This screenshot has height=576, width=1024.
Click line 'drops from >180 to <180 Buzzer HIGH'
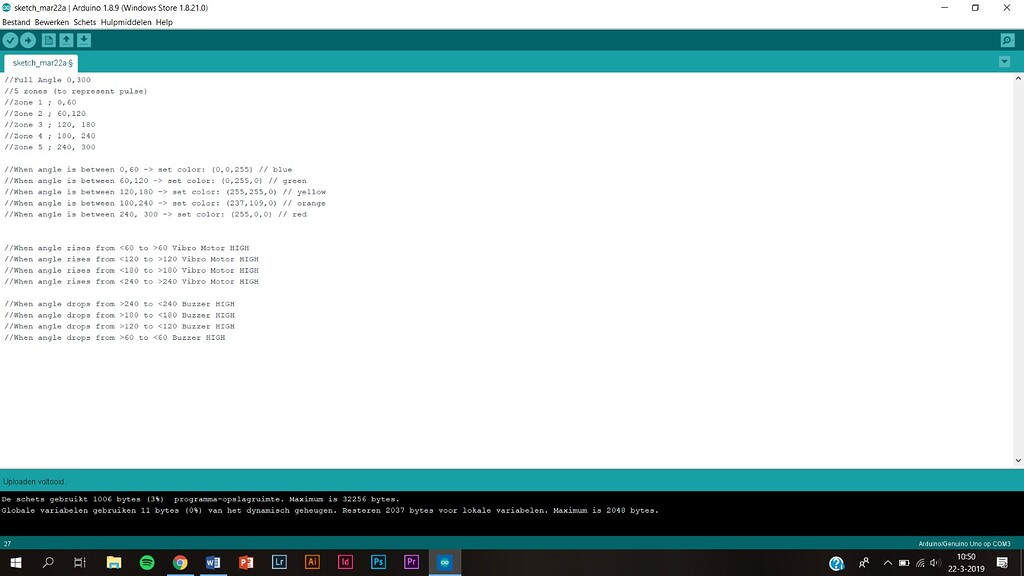[120, 315]
